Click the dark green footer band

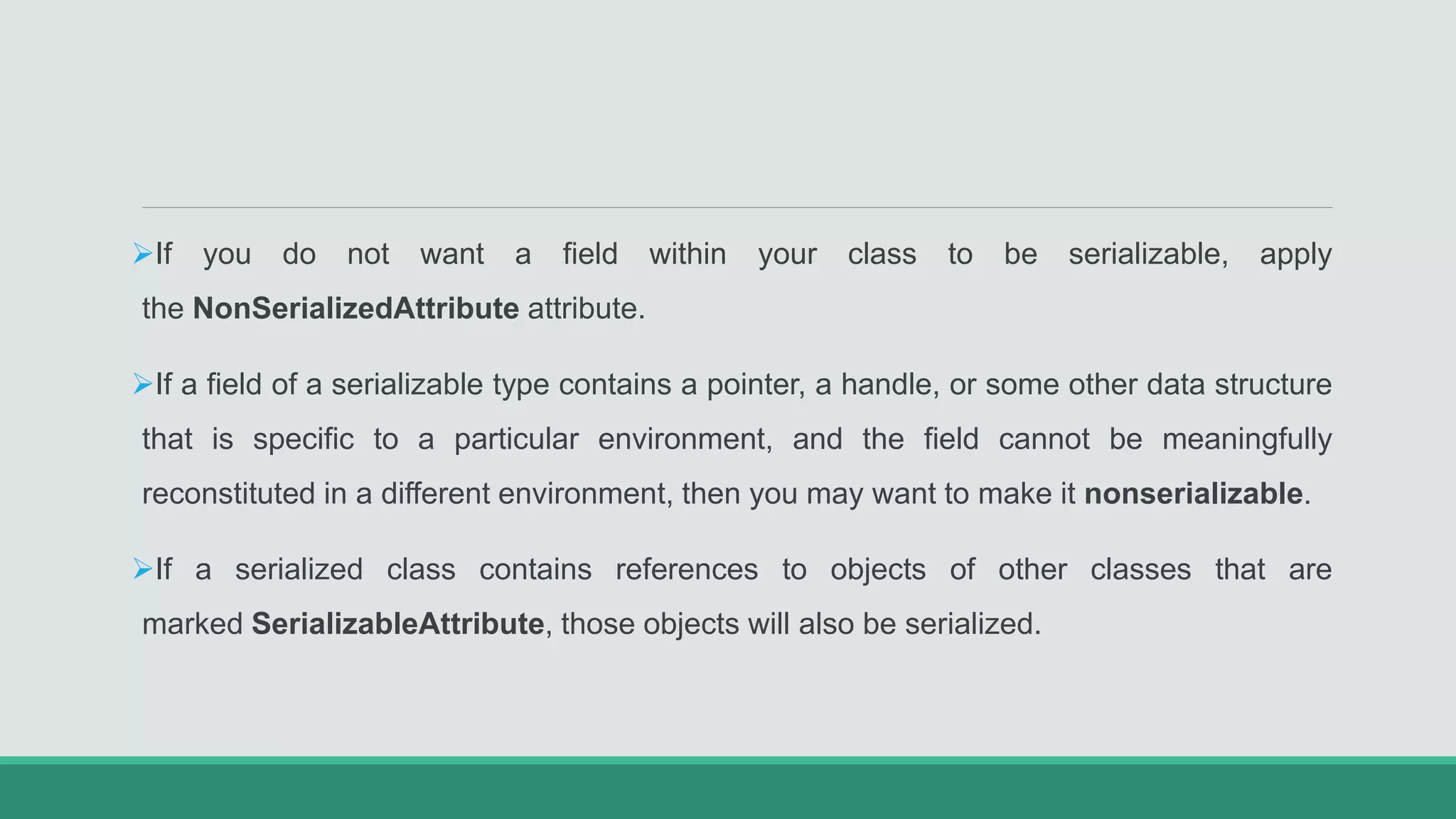click(728, 791)
